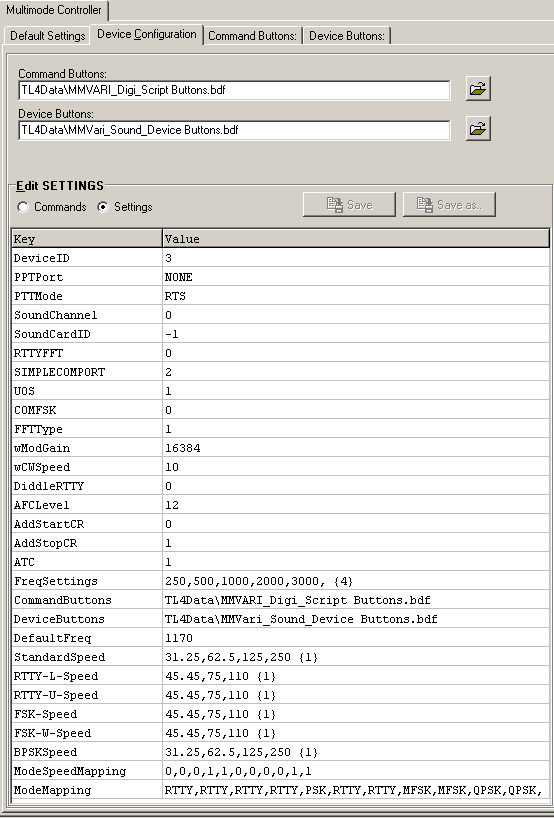Open the Device Buttons: tab

(x=347, y=36)
